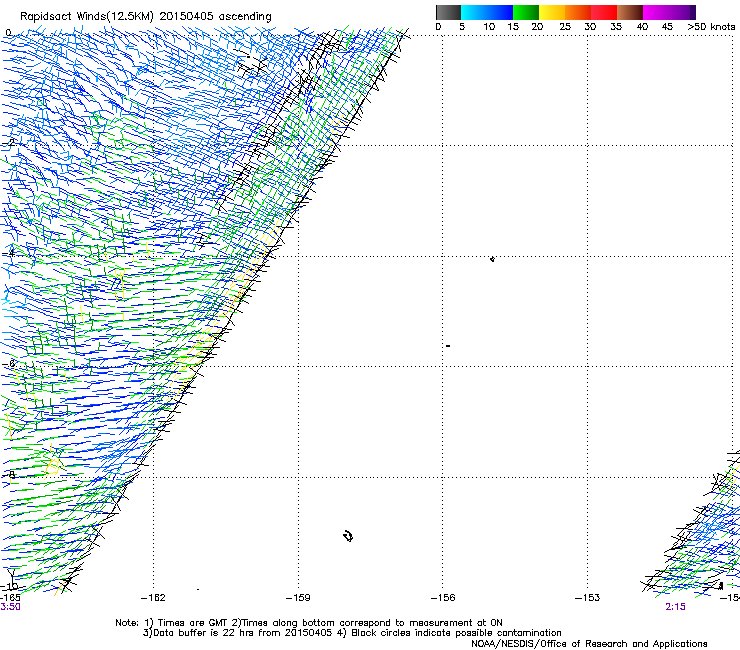Click the purple '2:15' swath time label
The width and height of the screenshot is (740, 650).
coord(675,607)
